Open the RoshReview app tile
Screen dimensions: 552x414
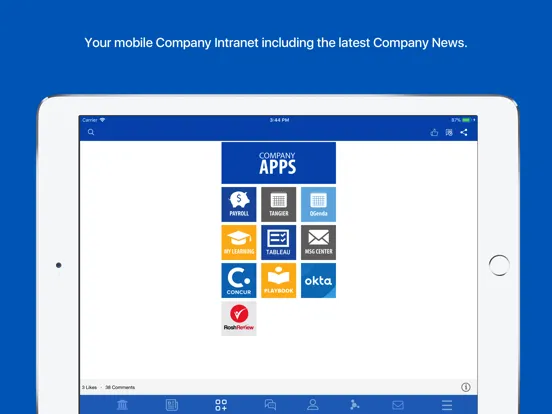click(x=239, y=318)
